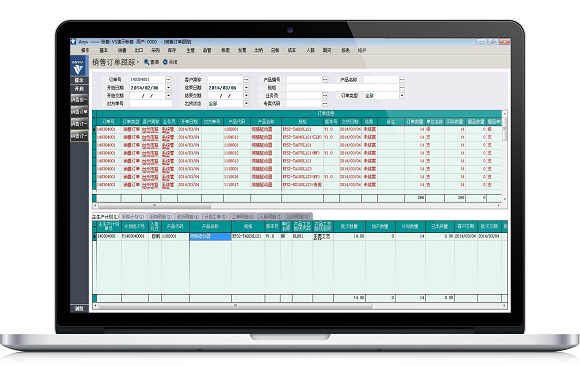Open the 客户简称 lookup ellipsis button
This screenshot has width=580, height=366.
click(x=246, y=80)
